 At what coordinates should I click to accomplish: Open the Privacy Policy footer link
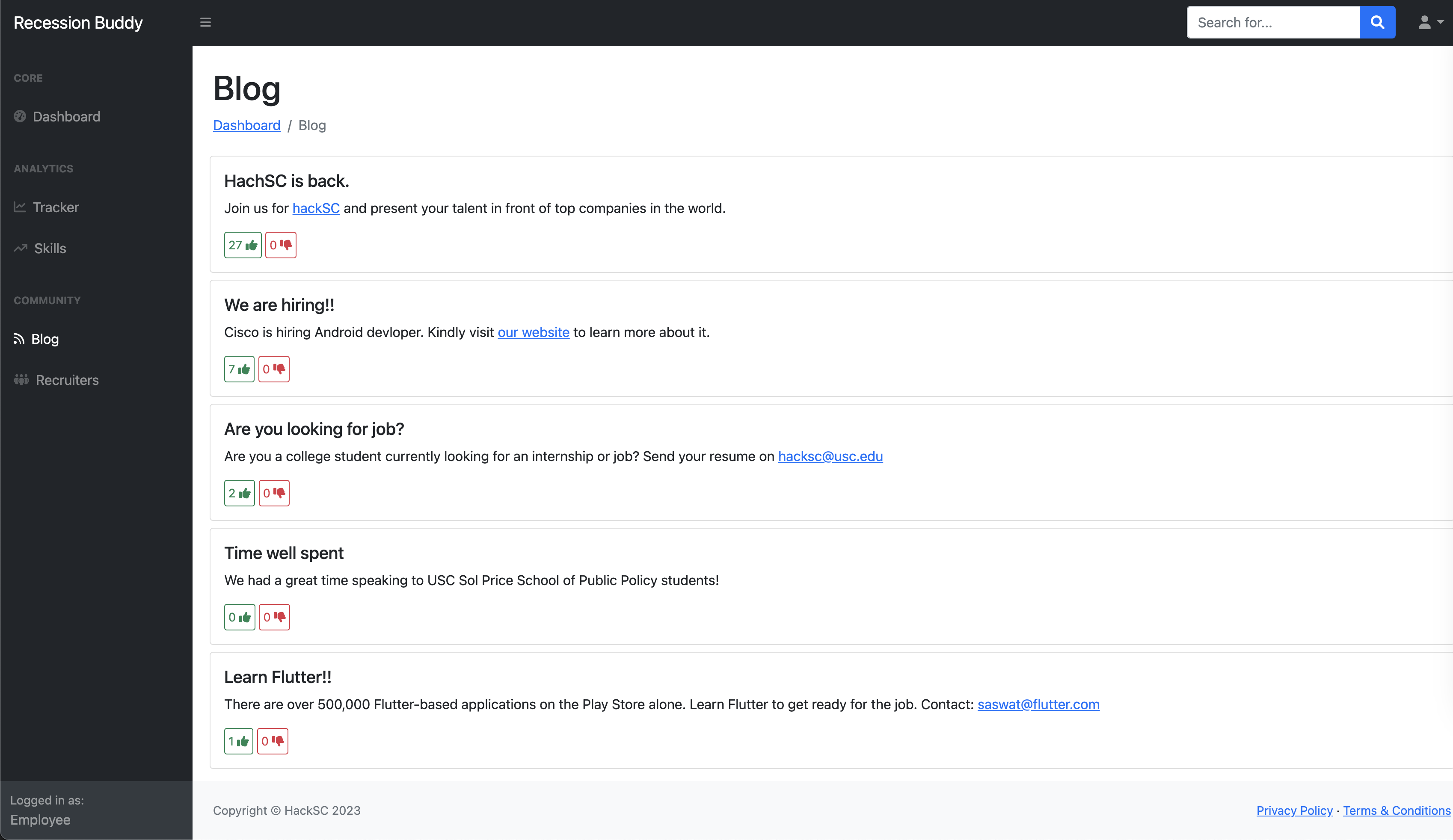(1294, 810)
